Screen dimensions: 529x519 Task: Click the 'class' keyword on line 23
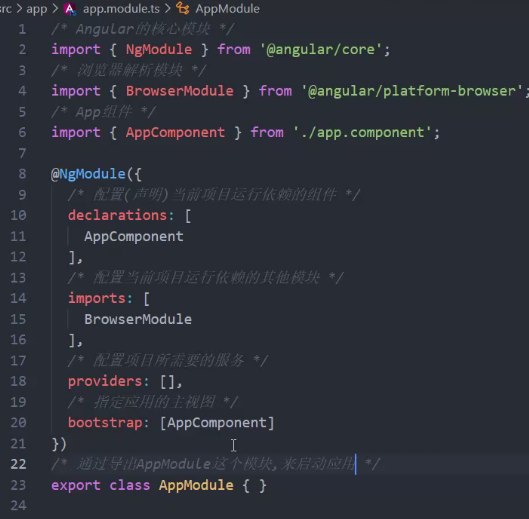coord(130,485)
